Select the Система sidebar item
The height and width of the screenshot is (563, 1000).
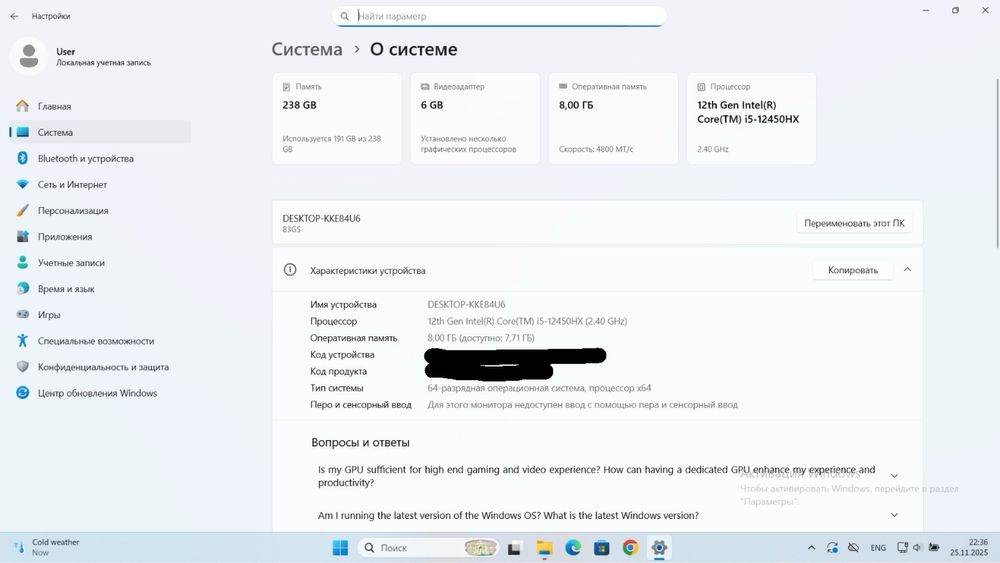click(100, 132)
